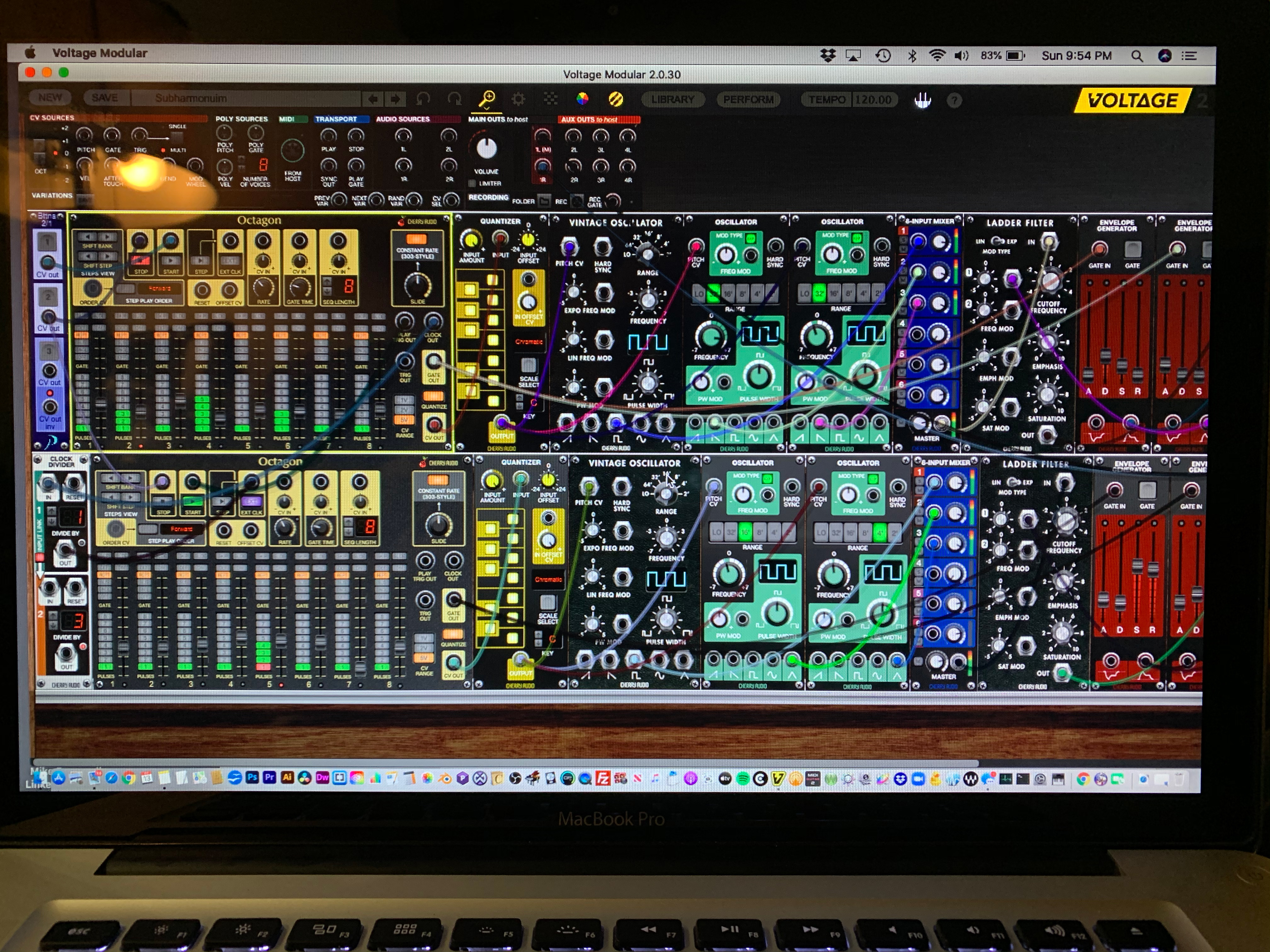Open the cable color wheel icon

[582, 99]
